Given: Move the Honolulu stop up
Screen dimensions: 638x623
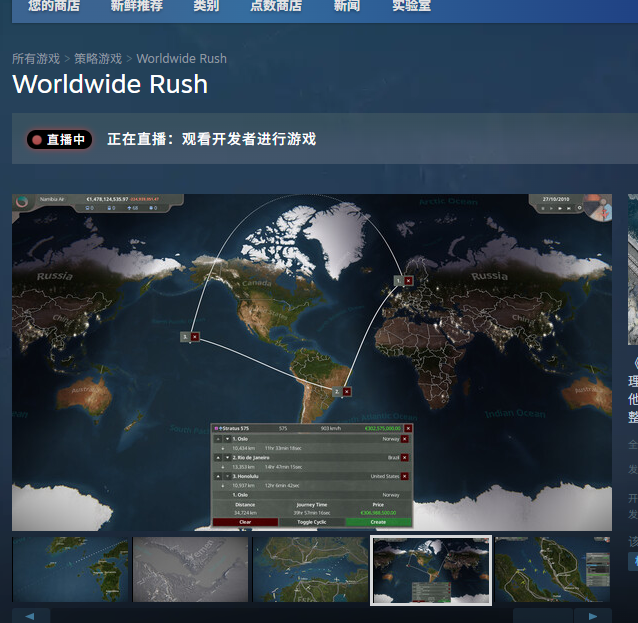Looking at the screenshot, I should pos(218,477).
